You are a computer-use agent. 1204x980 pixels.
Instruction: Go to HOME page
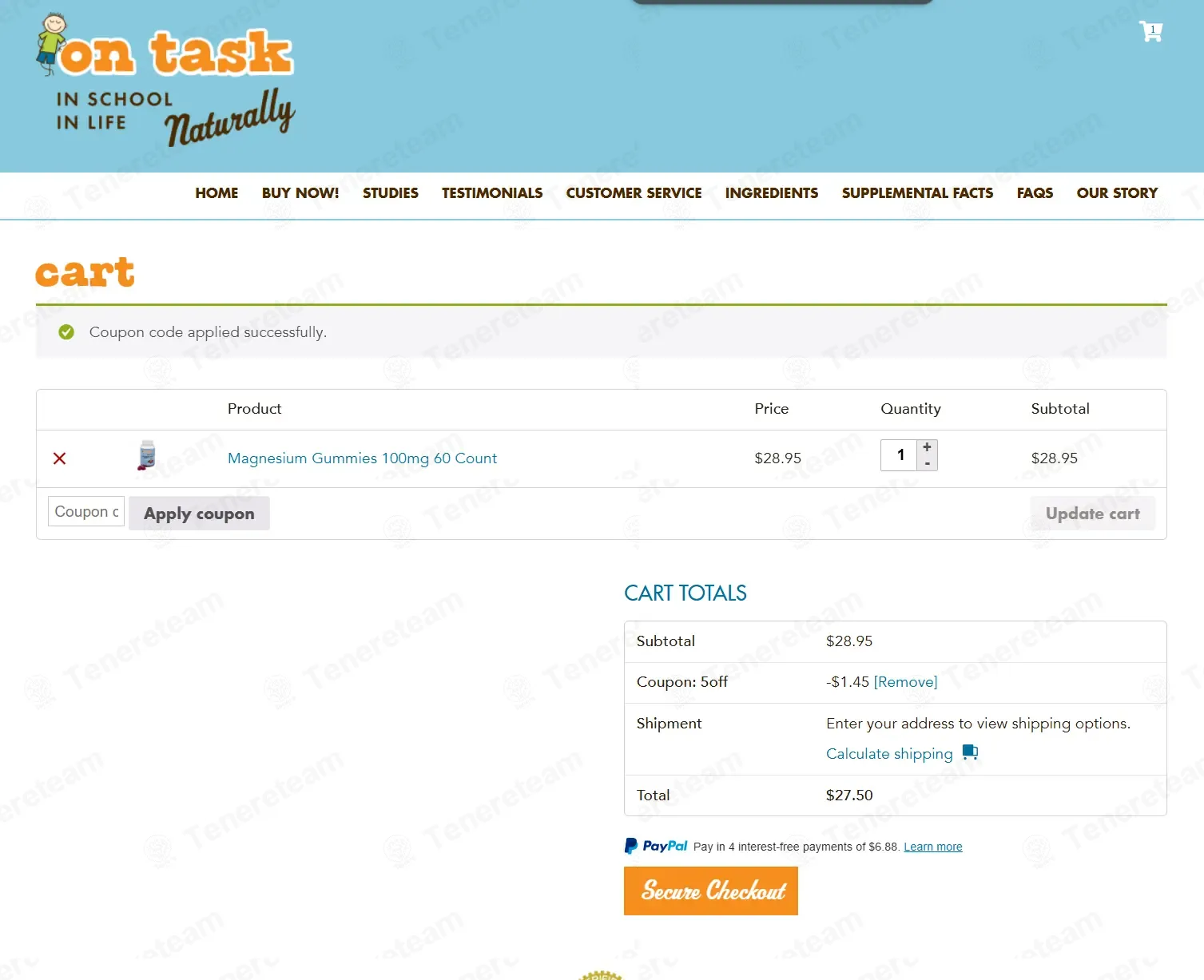[x=217, y=193]
